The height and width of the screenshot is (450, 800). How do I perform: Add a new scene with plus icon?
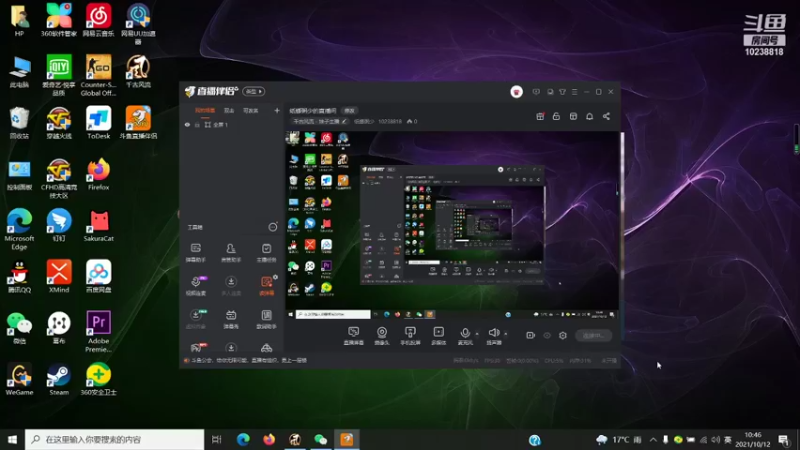[x=277, y=110]
